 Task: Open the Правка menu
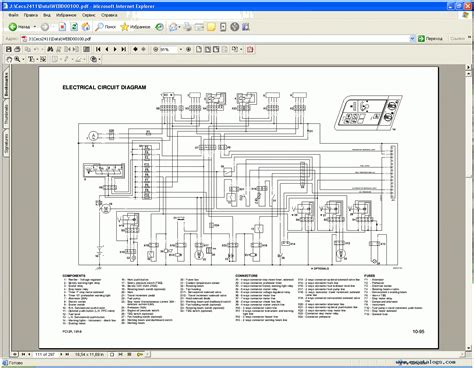[x=31, y=15]
